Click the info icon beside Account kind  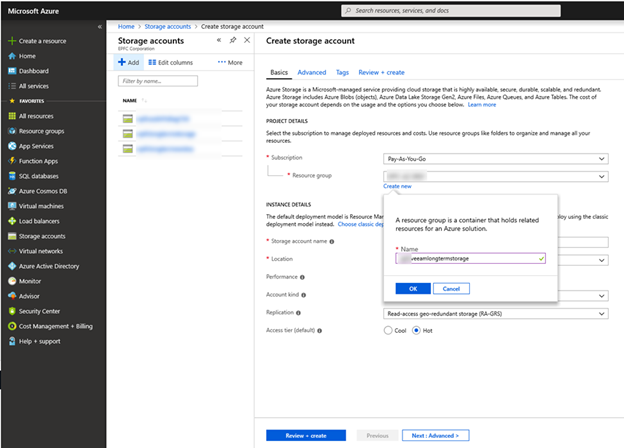point(304,295)
